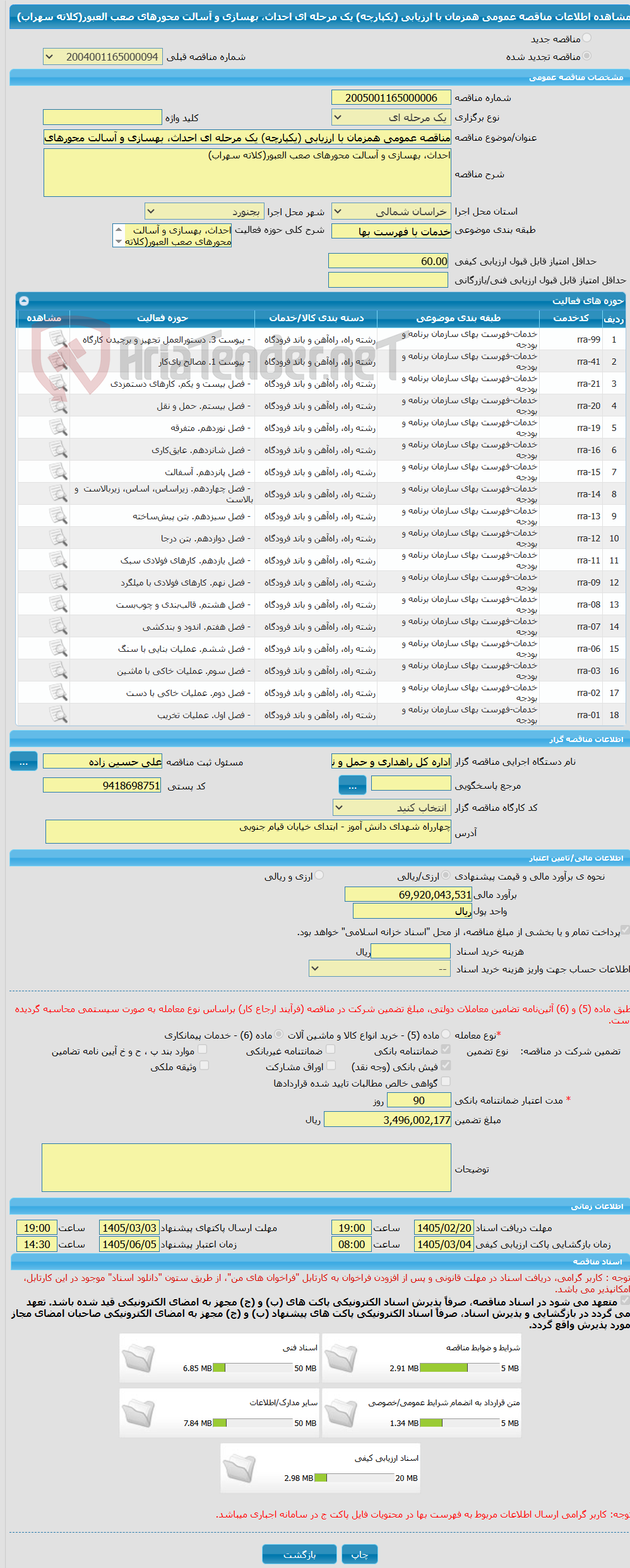Open the view icon for row rra-08
This screenshot has height=1568, width=630.
(58, 604)
